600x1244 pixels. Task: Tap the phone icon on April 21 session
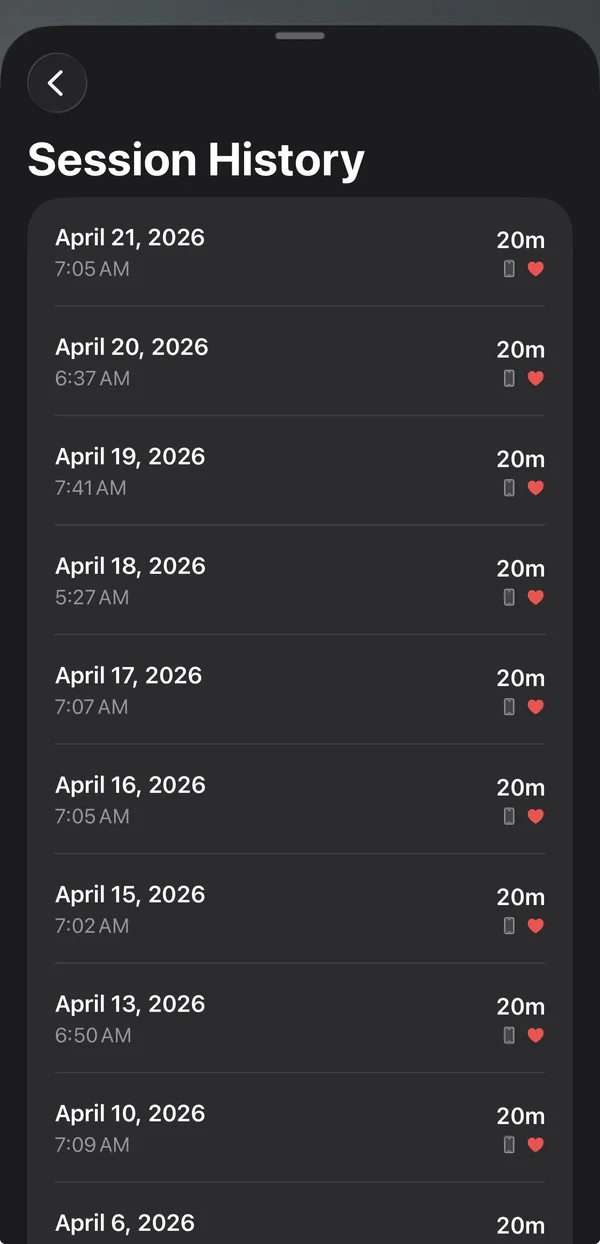[510, 268]
